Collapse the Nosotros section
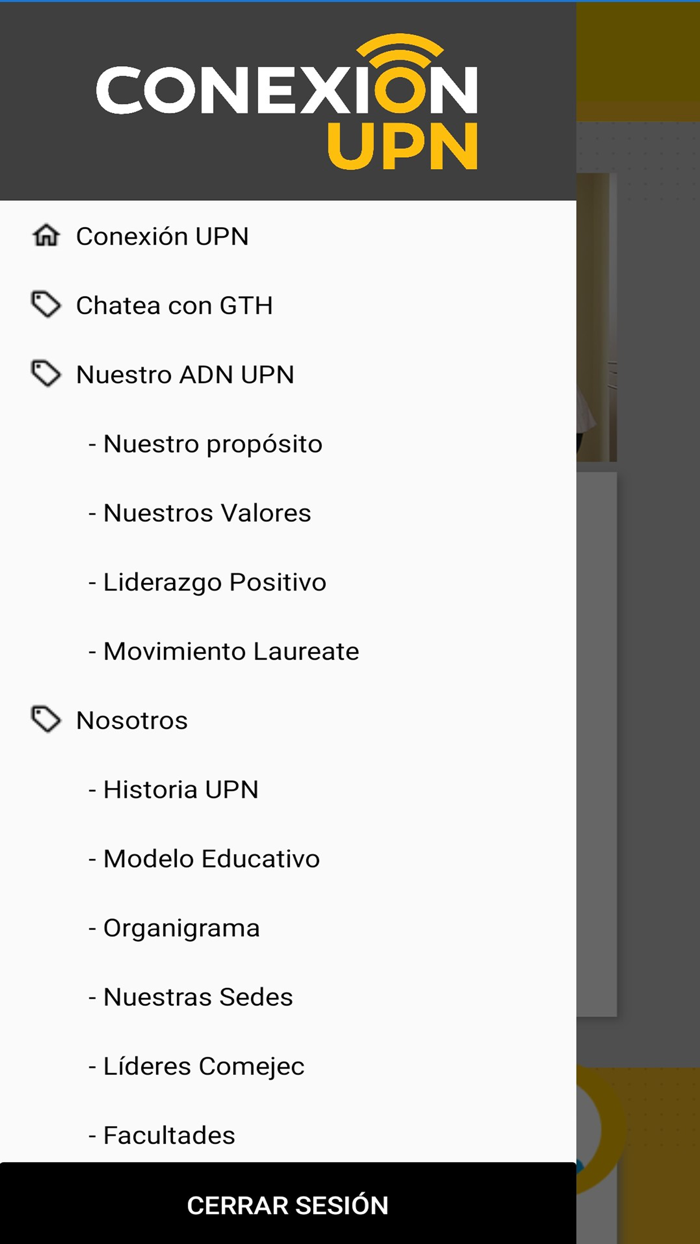This screenshot has height=1244, width=700. (x=131, y=719)
